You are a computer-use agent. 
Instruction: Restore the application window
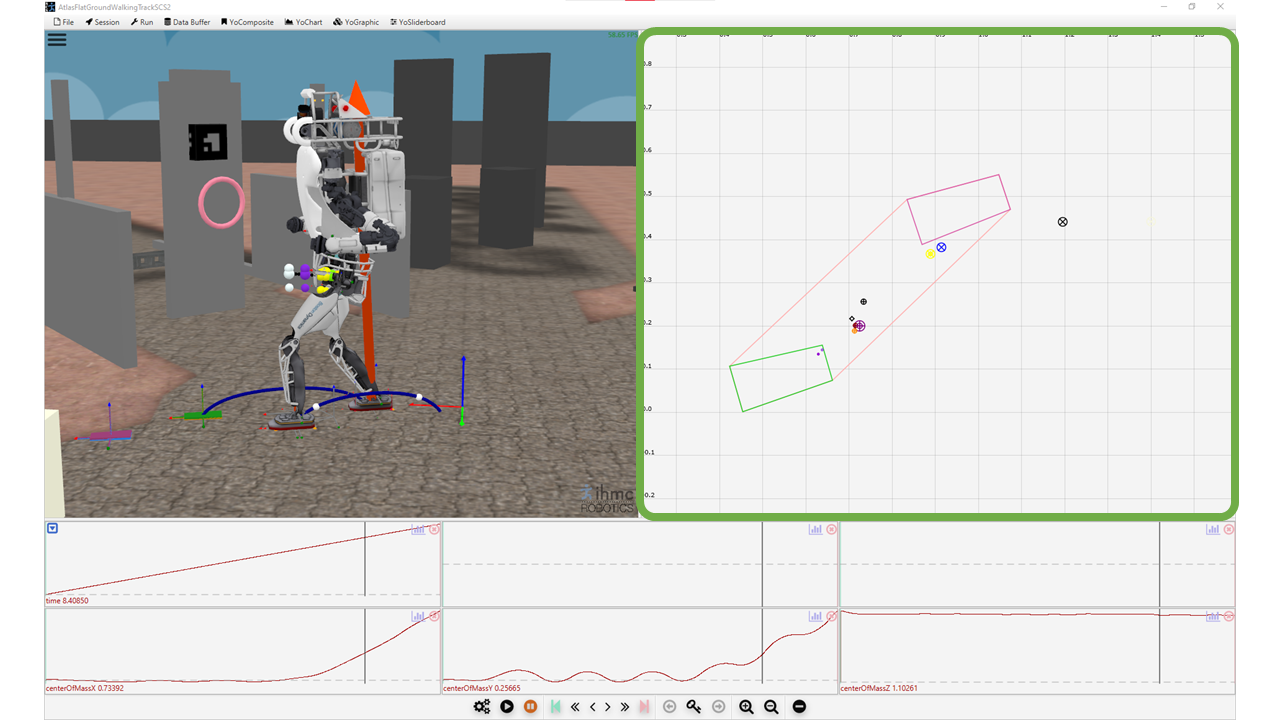click(x=1192, y=6)
